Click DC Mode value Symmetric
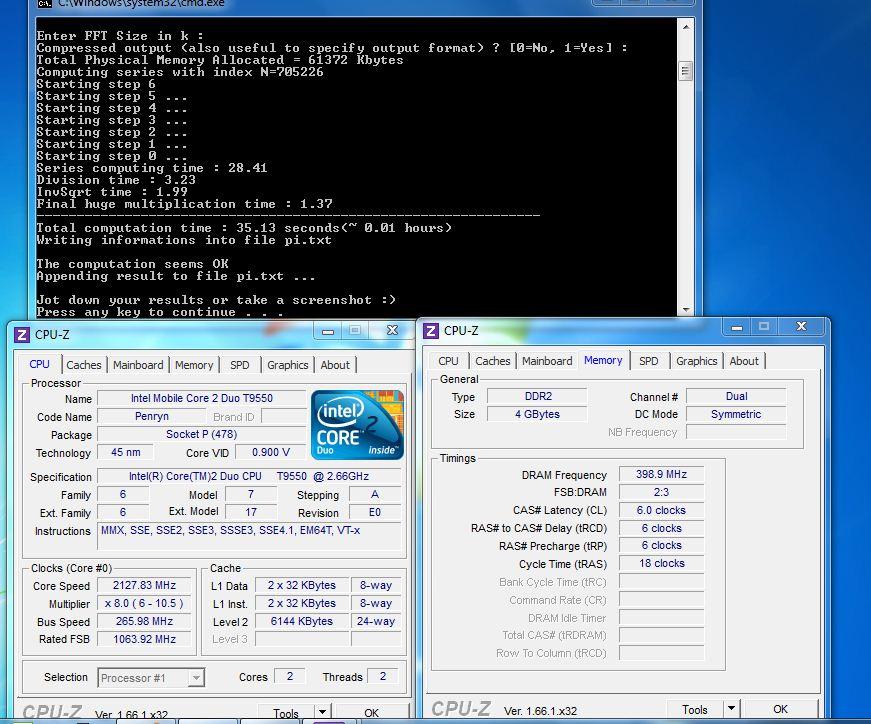This screenshot has width=871, height=724. (737, 414)
